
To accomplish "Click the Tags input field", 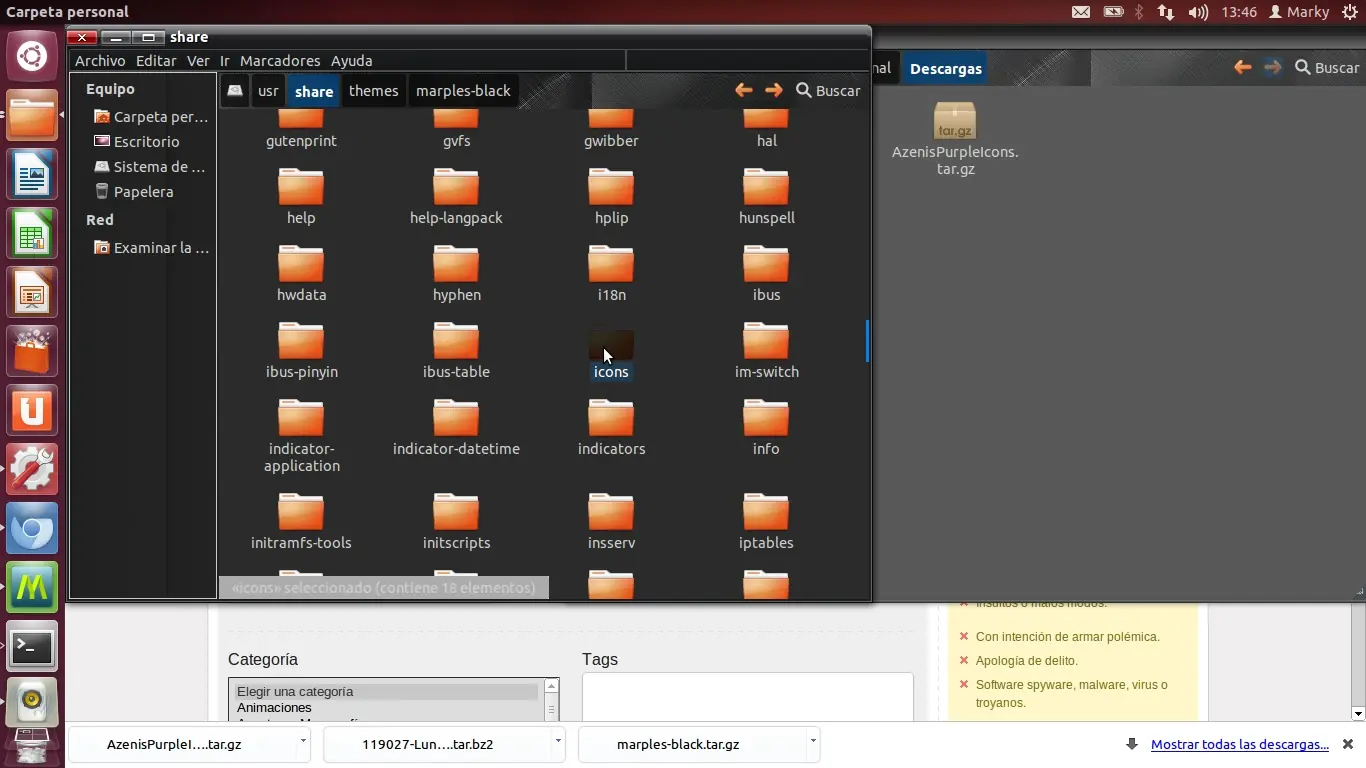I will tap(747, 696).
